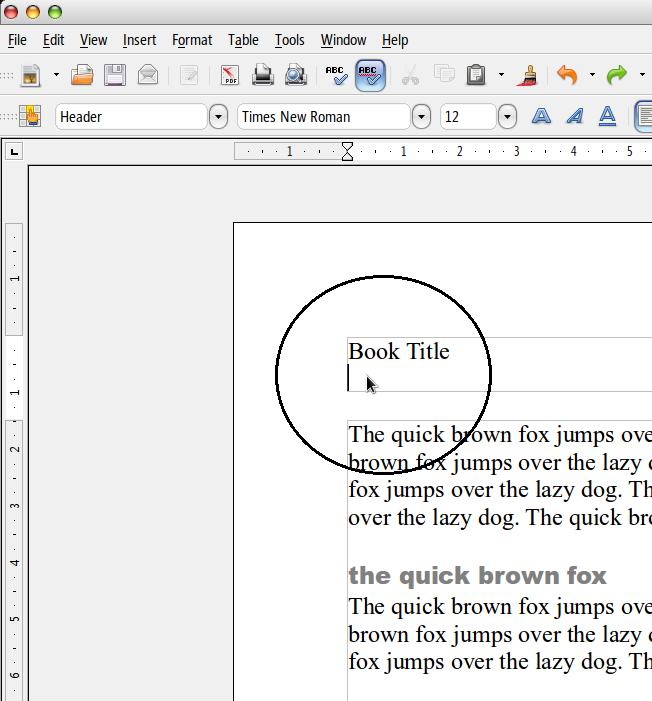Click the Print icon

[262, 75]
